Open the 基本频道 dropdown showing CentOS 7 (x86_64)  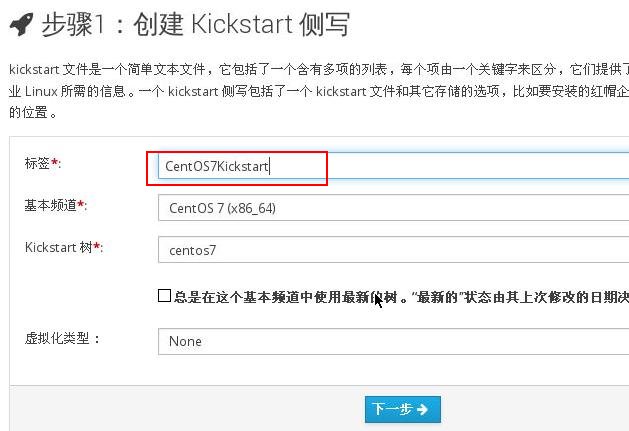coord(394,208)
